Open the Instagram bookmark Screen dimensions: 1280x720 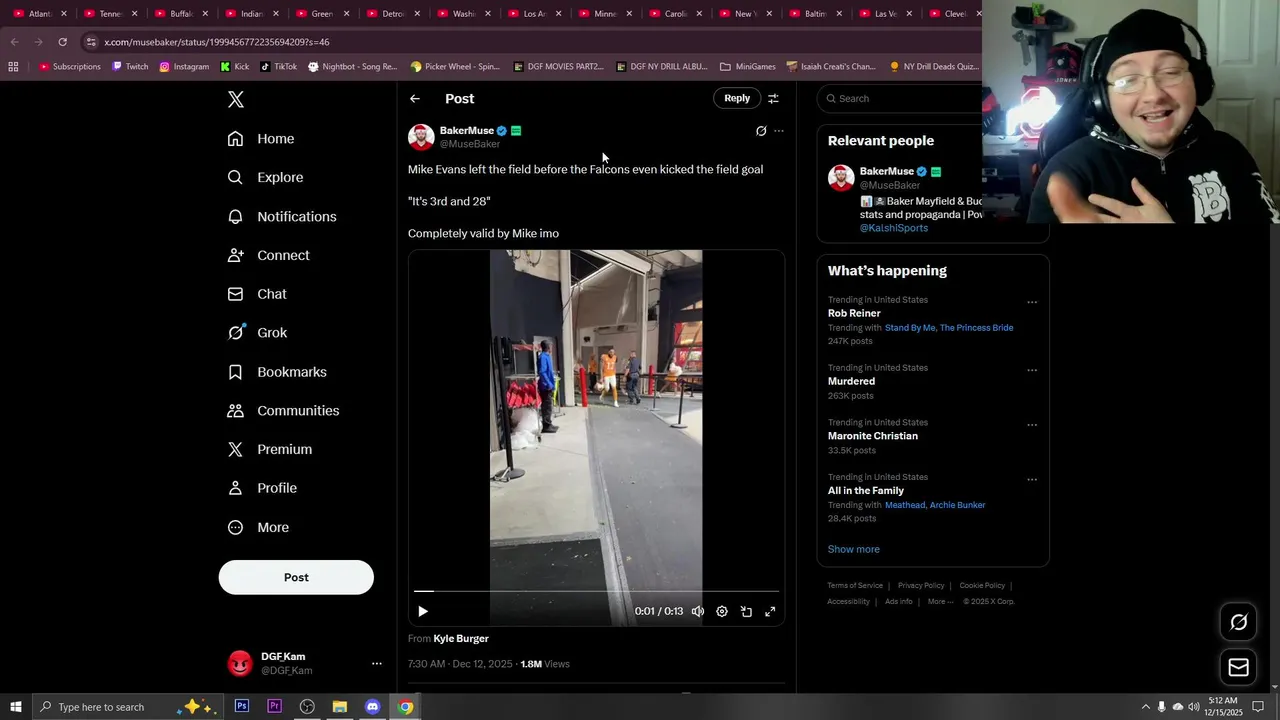click(x=184, y=67)
